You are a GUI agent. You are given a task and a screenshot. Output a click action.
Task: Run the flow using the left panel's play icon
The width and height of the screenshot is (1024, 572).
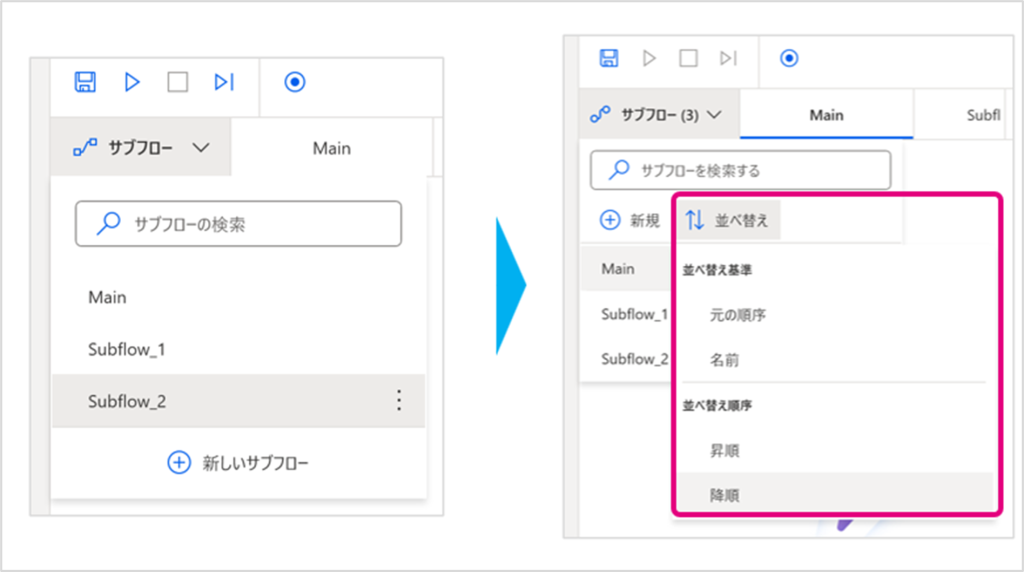pyautogui.click(x=132, y=82)
